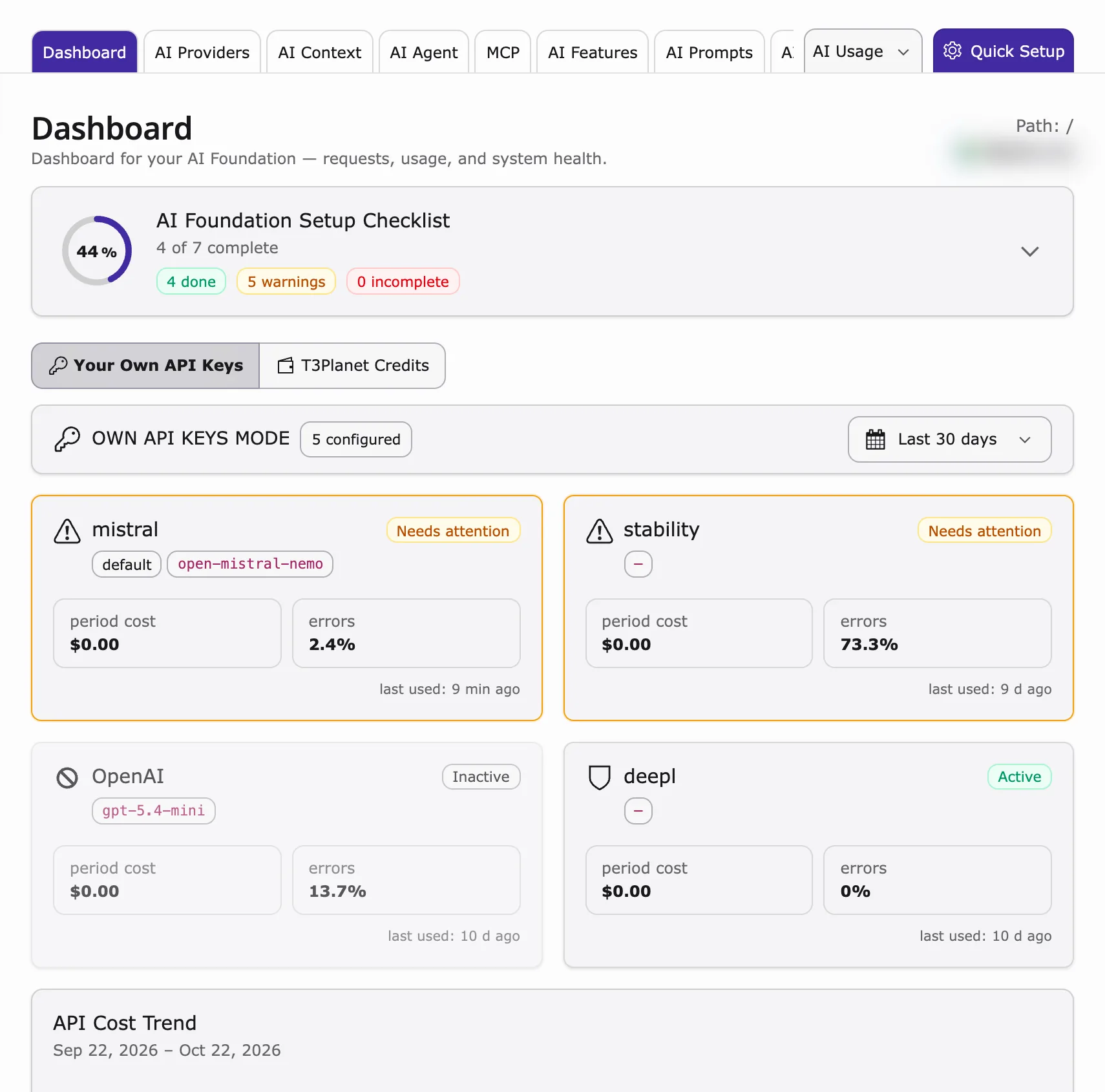This screenshot has height=1092, width=1105.
Task: Click the warning triangle icon on stability card
Action: point(600,531)
